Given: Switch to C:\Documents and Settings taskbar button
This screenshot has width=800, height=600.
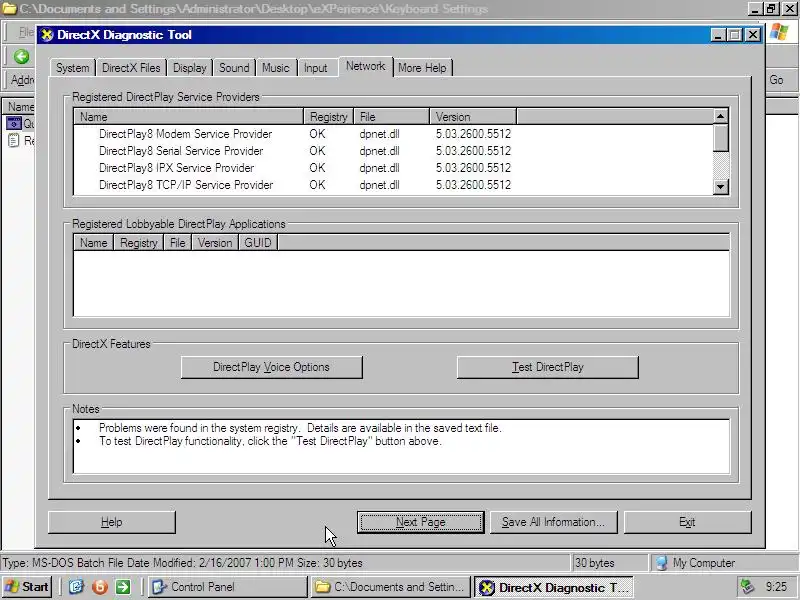Looking at the screenshot, I should pyautogui.click(x=390, y=587).
